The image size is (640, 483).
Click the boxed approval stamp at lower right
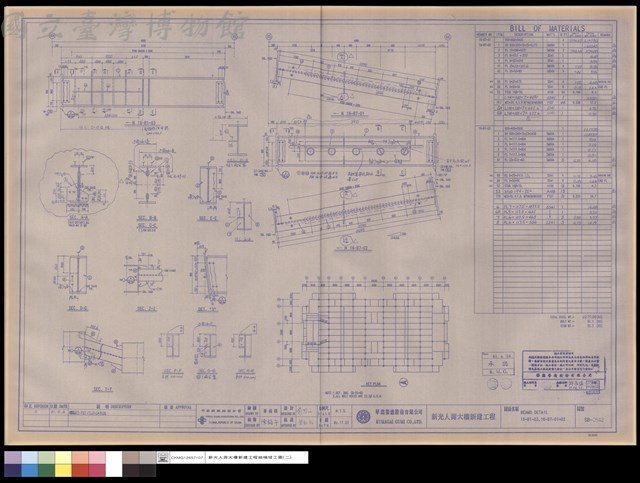[x=562, y=372]
